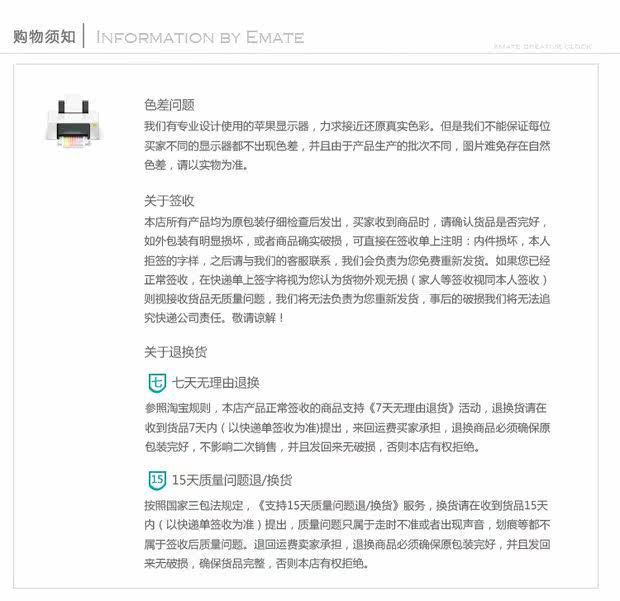The image size is (620, 601).
Task: Click the Information by Emate header text
Action: coord(200,38)
